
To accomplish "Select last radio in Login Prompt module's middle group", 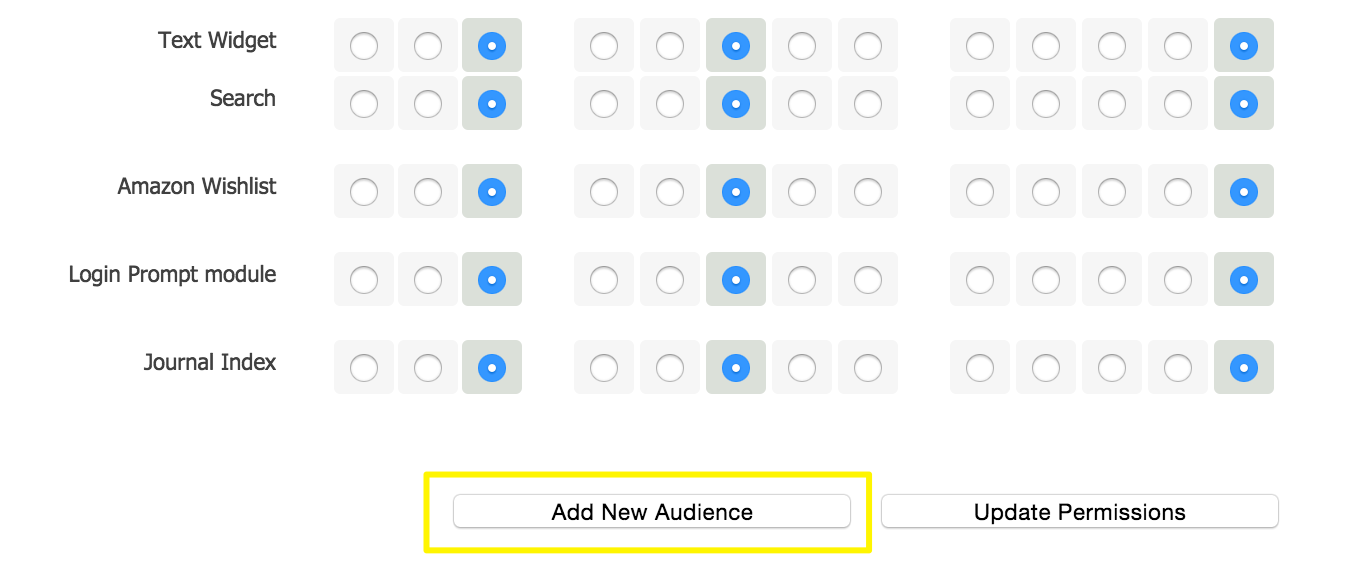I will tap(868, 279).
